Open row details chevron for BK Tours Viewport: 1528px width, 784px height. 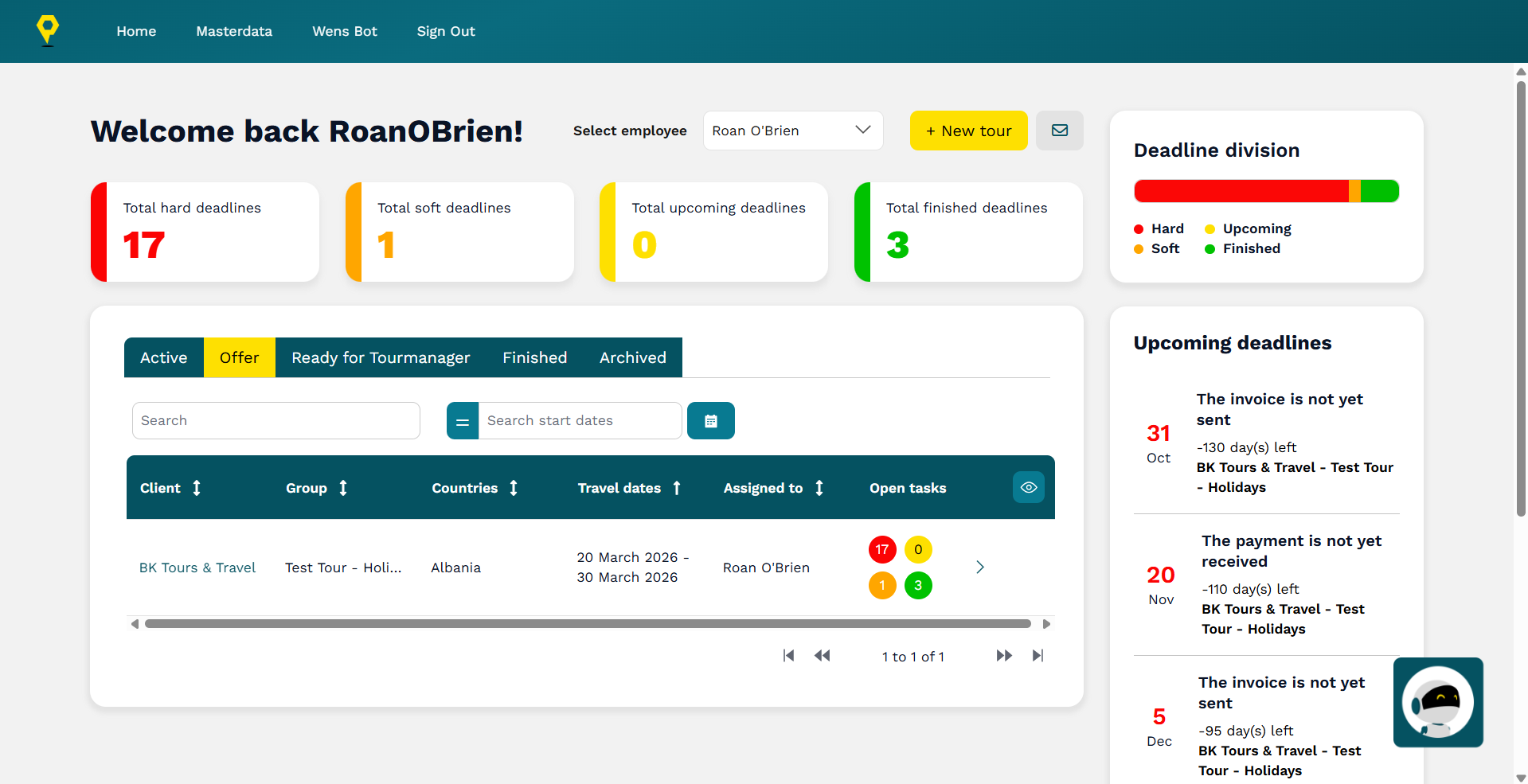980,567
